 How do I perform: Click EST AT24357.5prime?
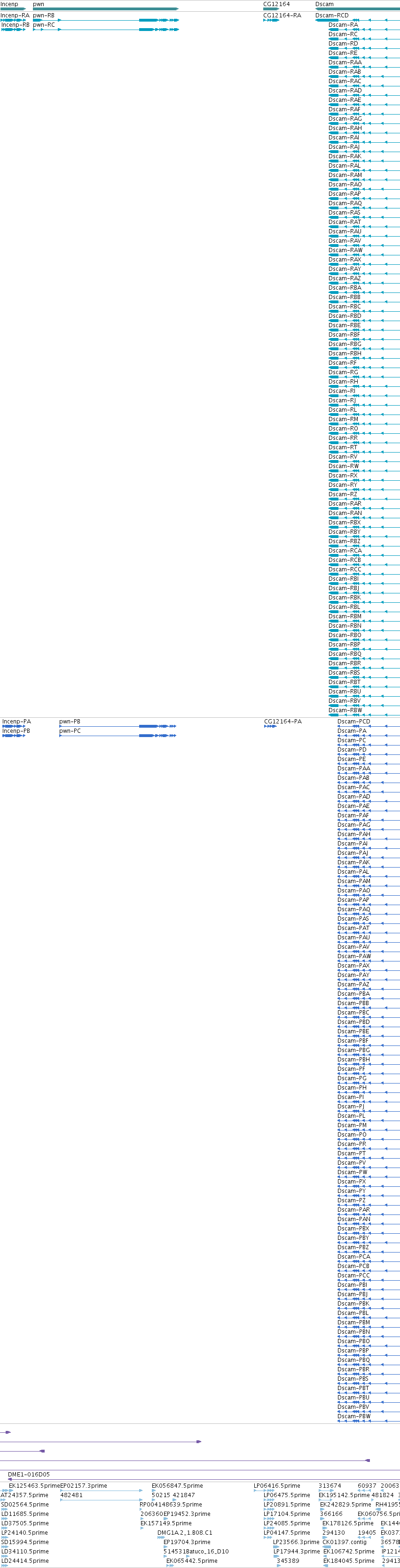(x=24, y=1495)
